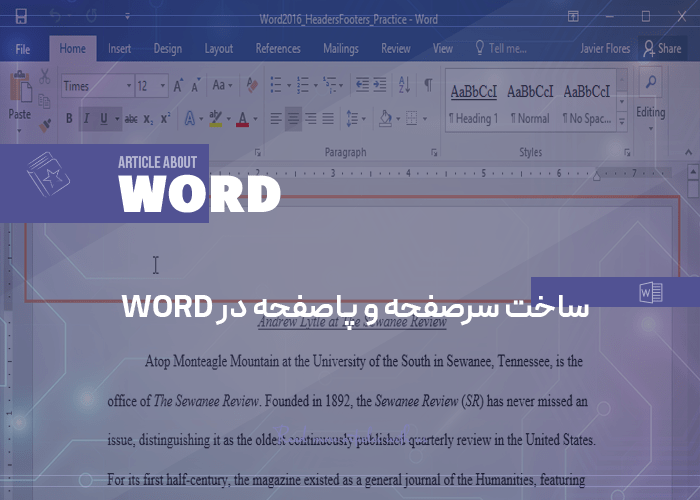Image resolution: width=700 pixels, height=500 pixels.
Task: Switch to the Layout tab
Action: coord(219,49)
